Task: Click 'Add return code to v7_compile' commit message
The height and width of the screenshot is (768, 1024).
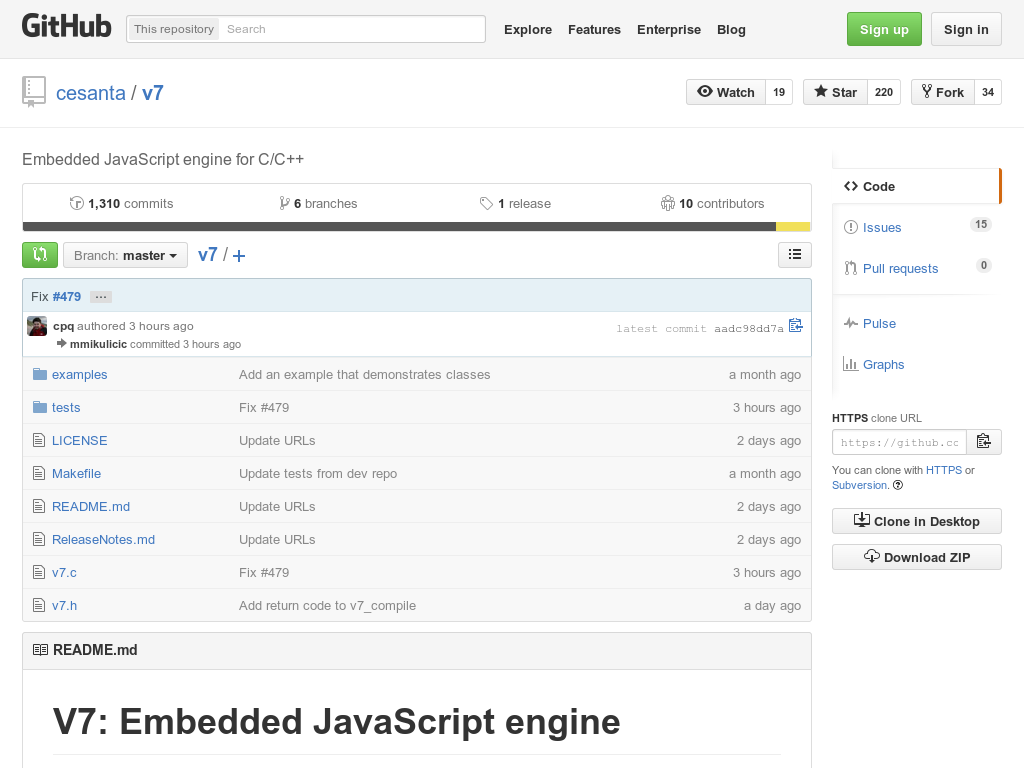Action: click(327, 605)
